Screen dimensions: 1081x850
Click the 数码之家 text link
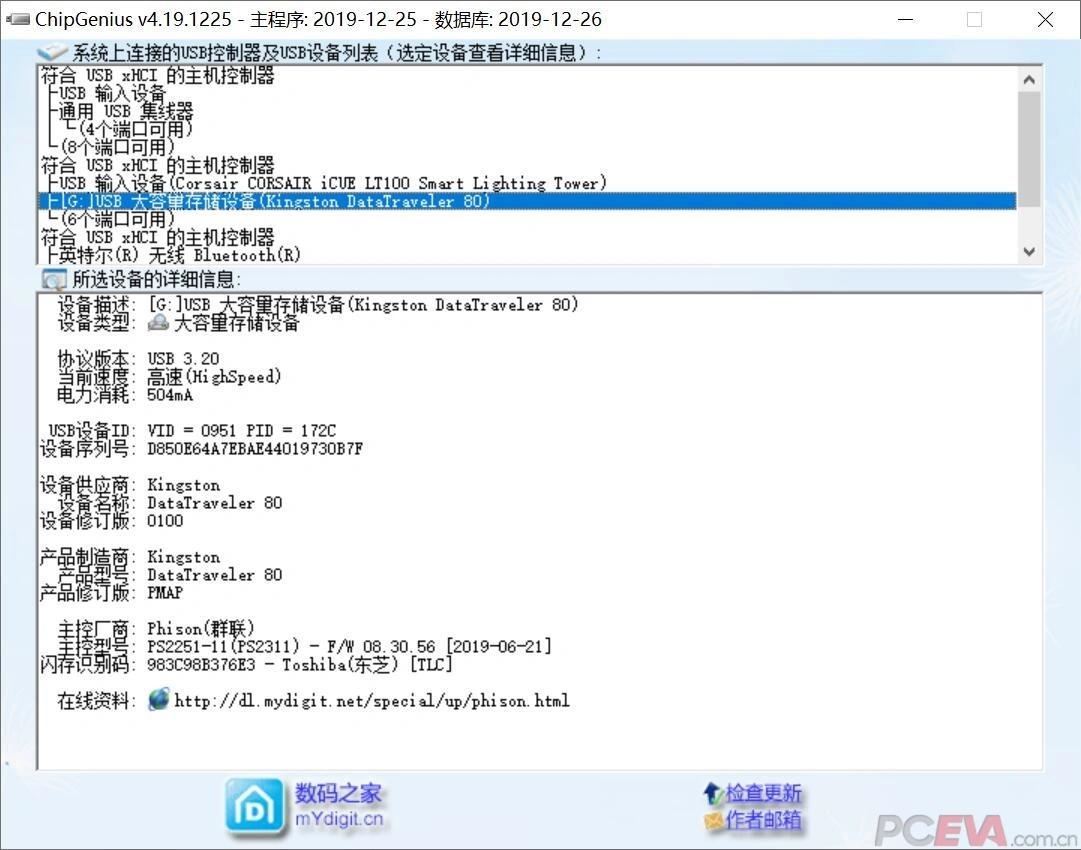coord(338,793)
